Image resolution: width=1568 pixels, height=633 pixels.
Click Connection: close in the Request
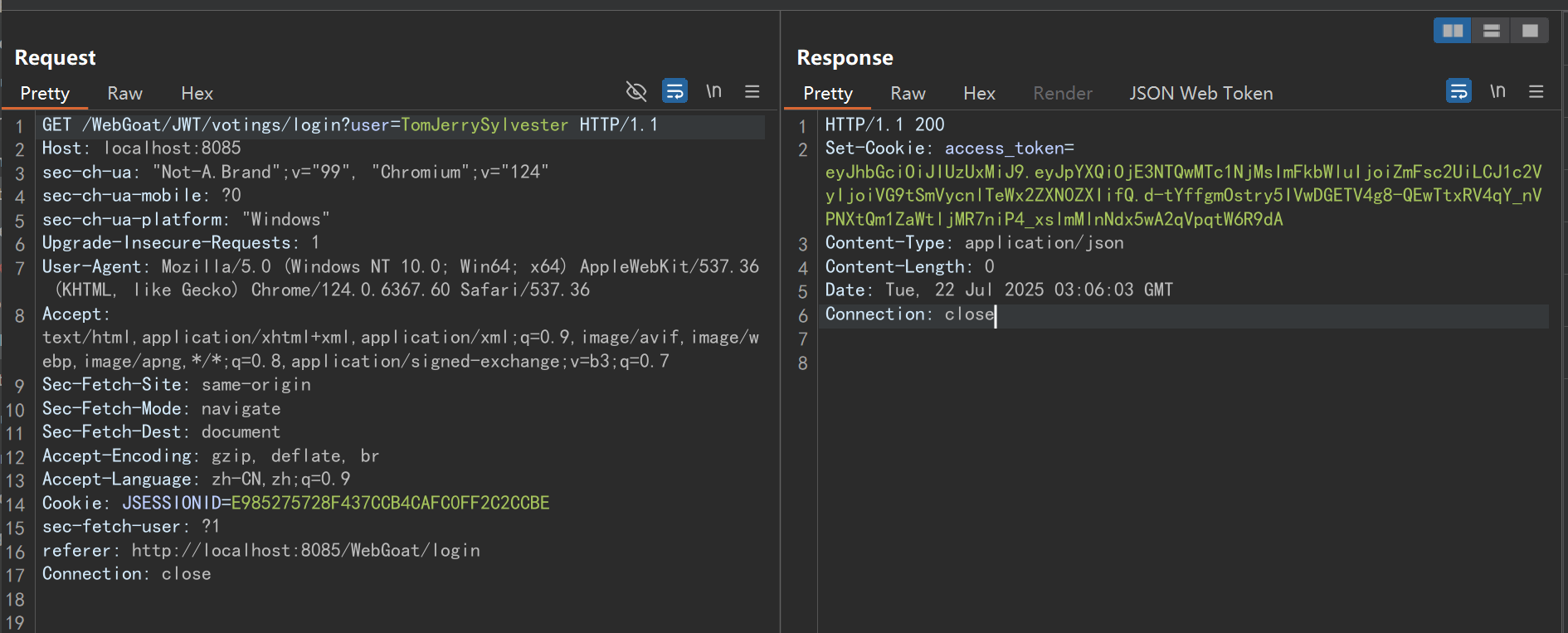point(127,573)
